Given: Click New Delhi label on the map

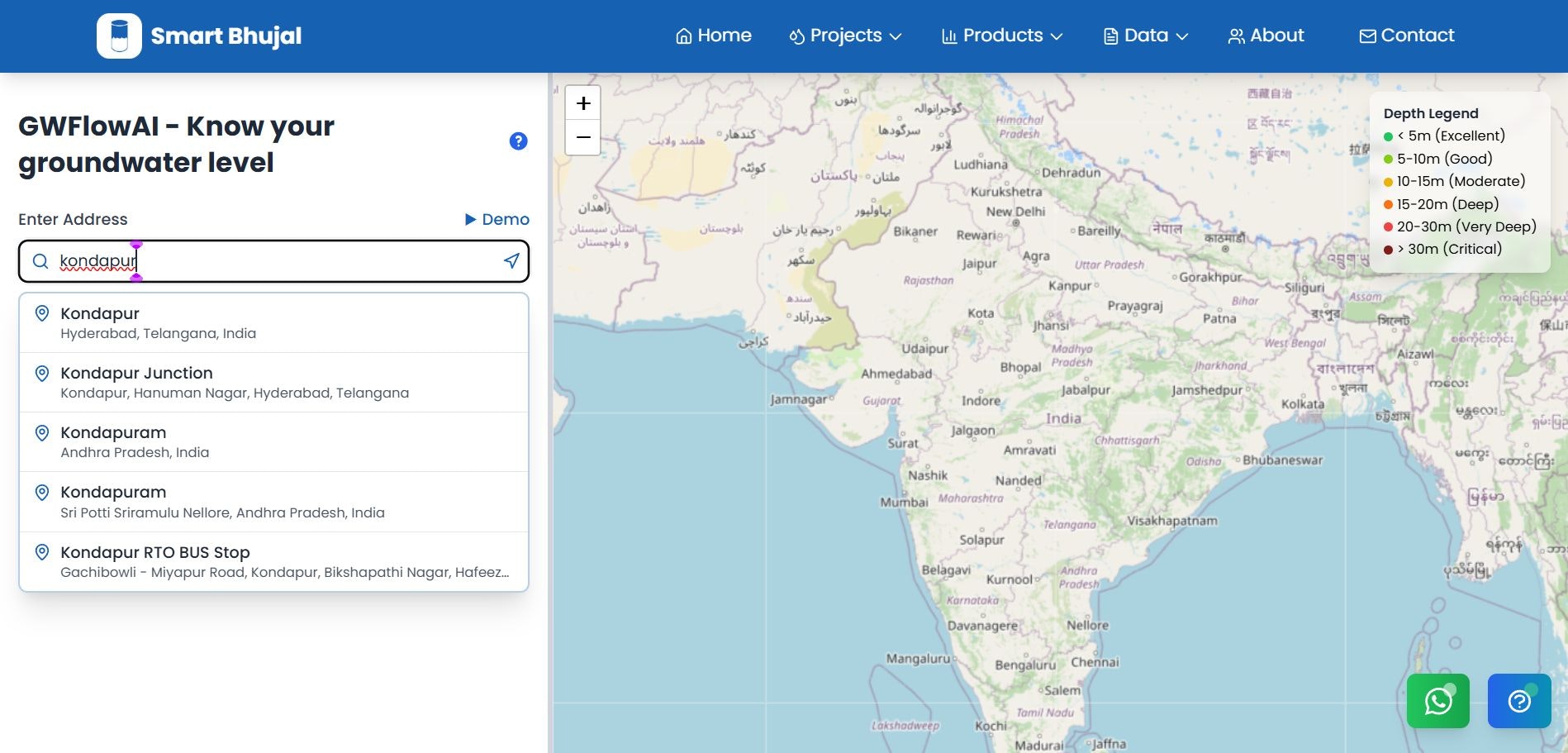Looking at the screenshot, I should (1015, 212).
